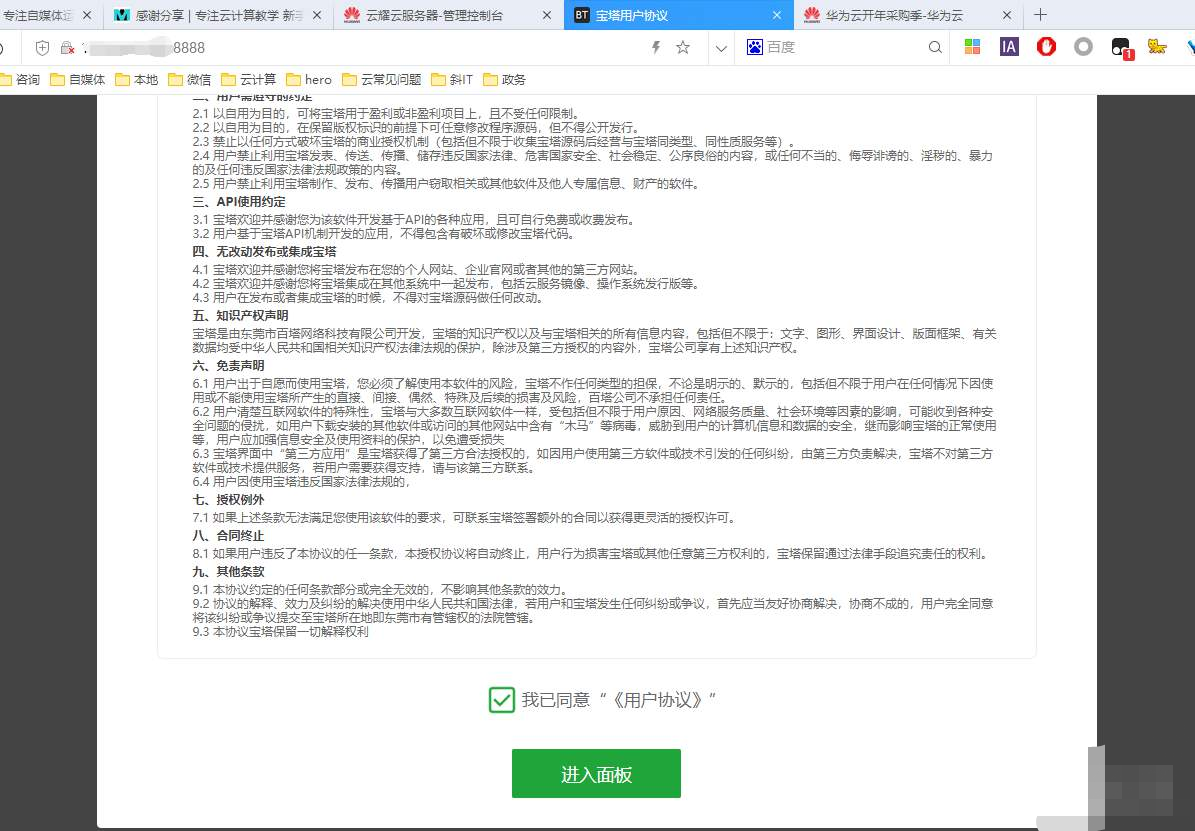
Task: Open the 斜IT bookmarks folder
Action: coord(452,79)
